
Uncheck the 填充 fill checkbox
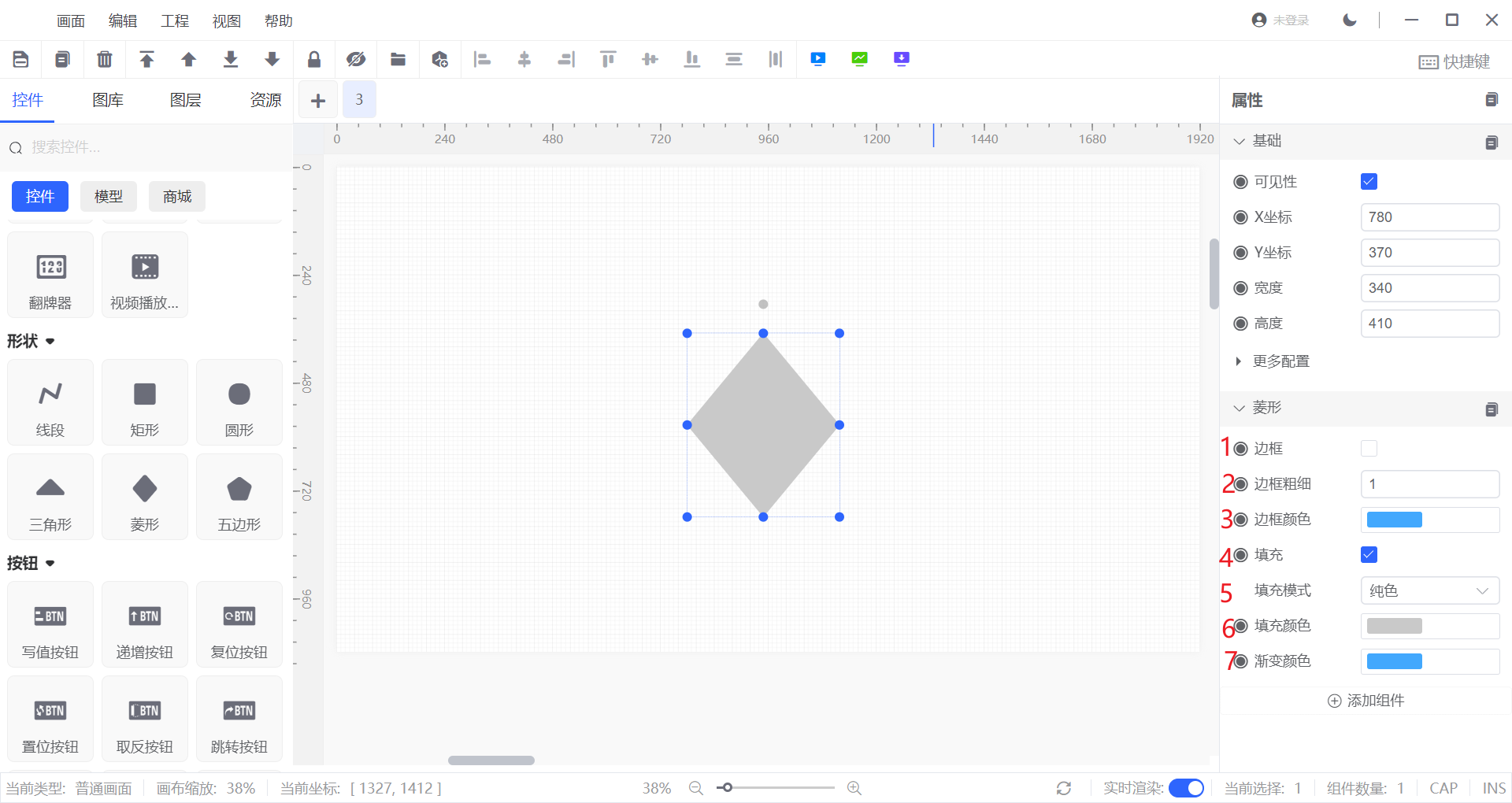coord(1369,555)
